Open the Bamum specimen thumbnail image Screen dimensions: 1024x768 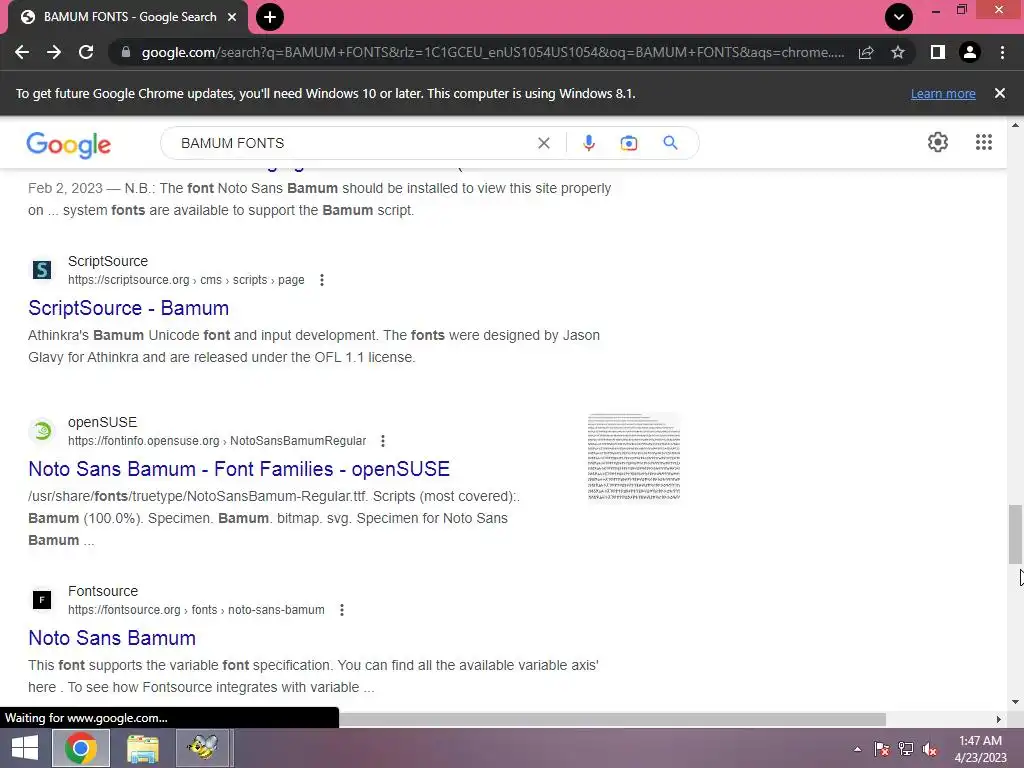(x=634, y=457)
